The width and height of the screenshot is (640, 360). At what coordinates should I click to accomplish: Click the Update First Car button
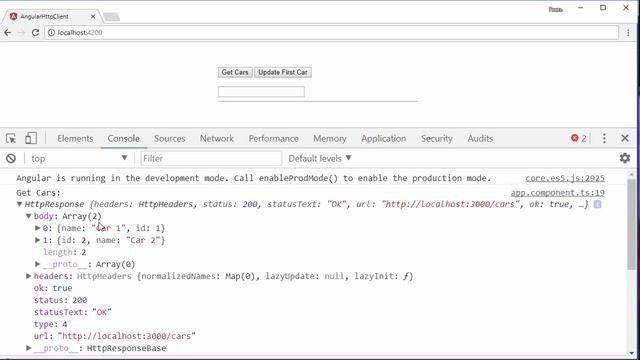coord(283,72)
